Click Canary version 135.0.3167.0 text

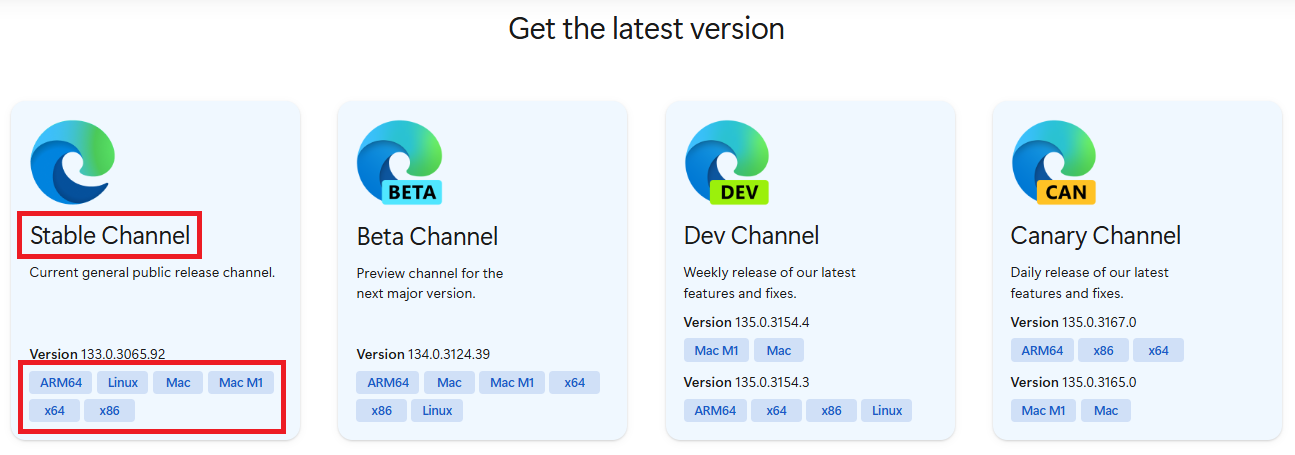coord(1074,322)
